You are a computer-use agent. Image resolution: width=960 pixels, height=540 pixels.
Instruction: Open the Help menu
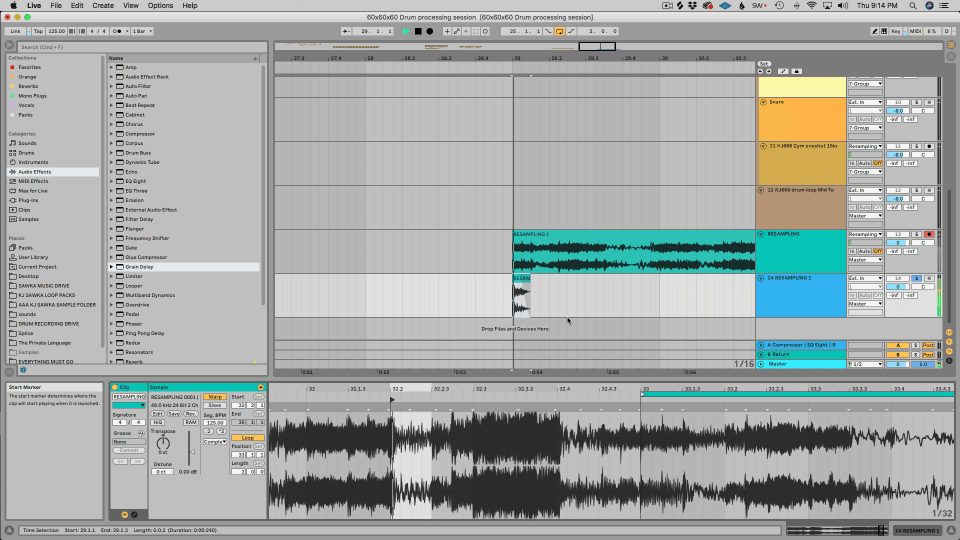190,6
